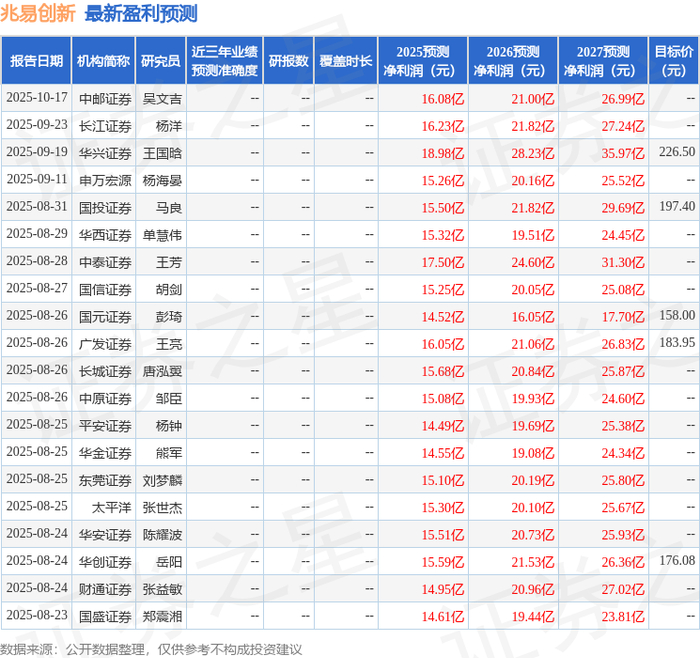
Task: Click 17.70亿 profit value
Action: pos(623,317)
